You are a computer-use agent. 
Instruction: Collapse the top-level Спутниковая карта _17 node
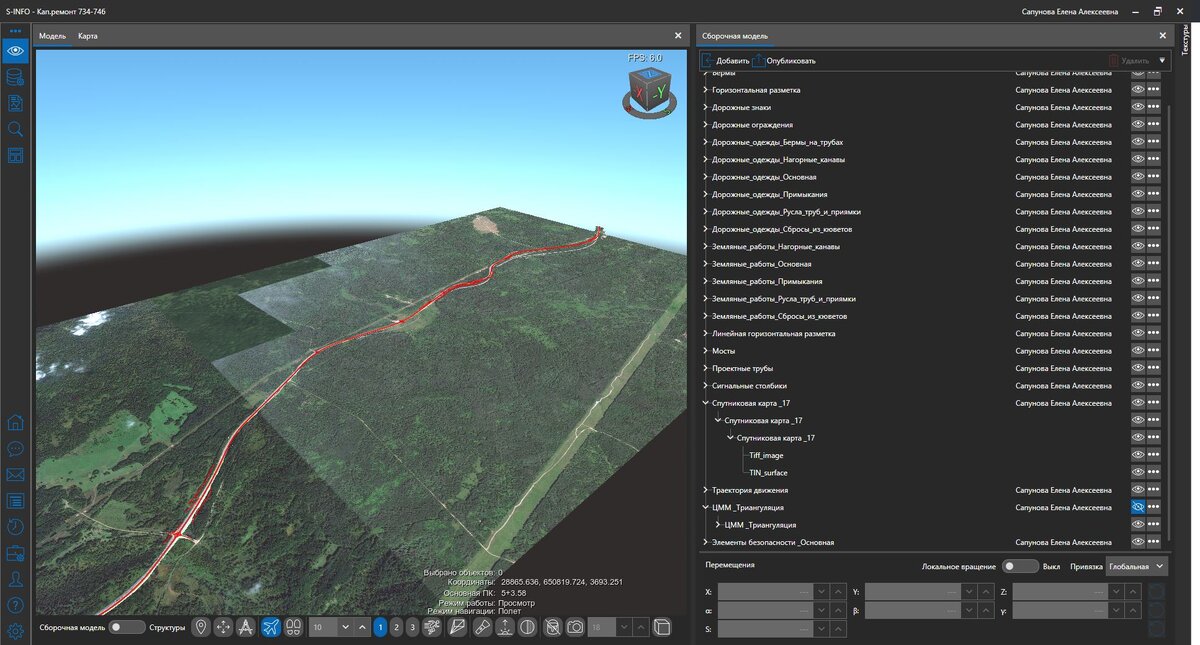point(705,403)
